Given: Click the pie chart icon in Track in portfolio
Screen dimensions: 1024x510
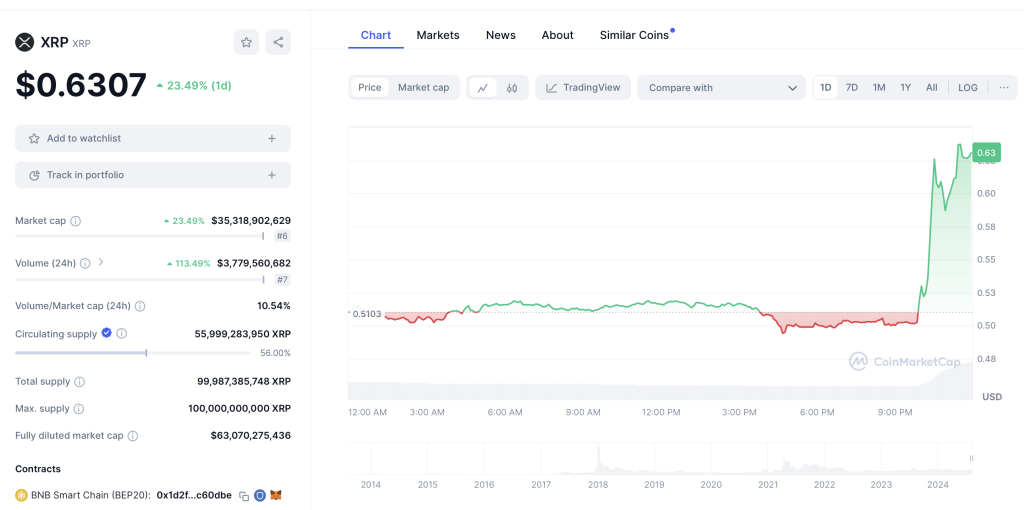Looking at the screenshot, I should click(35, 175).
